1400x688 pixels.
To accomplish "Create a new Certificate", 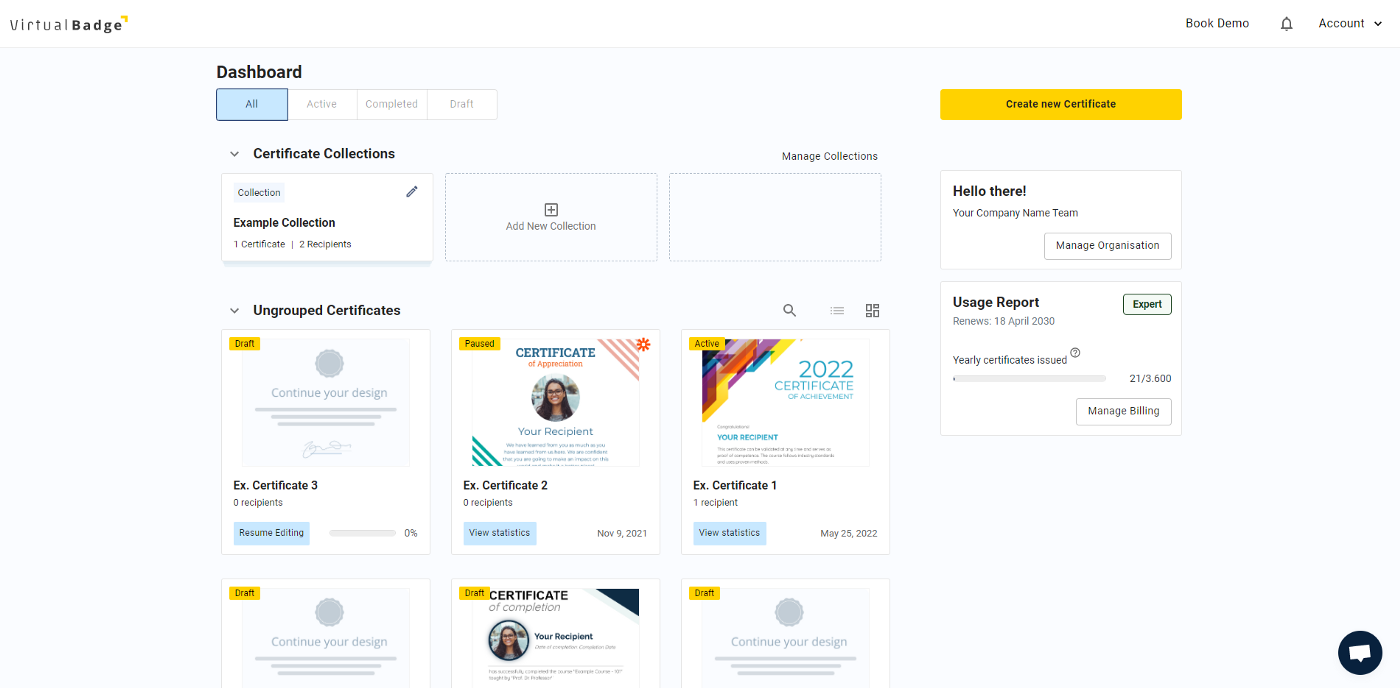I will tap(1060, 104).
